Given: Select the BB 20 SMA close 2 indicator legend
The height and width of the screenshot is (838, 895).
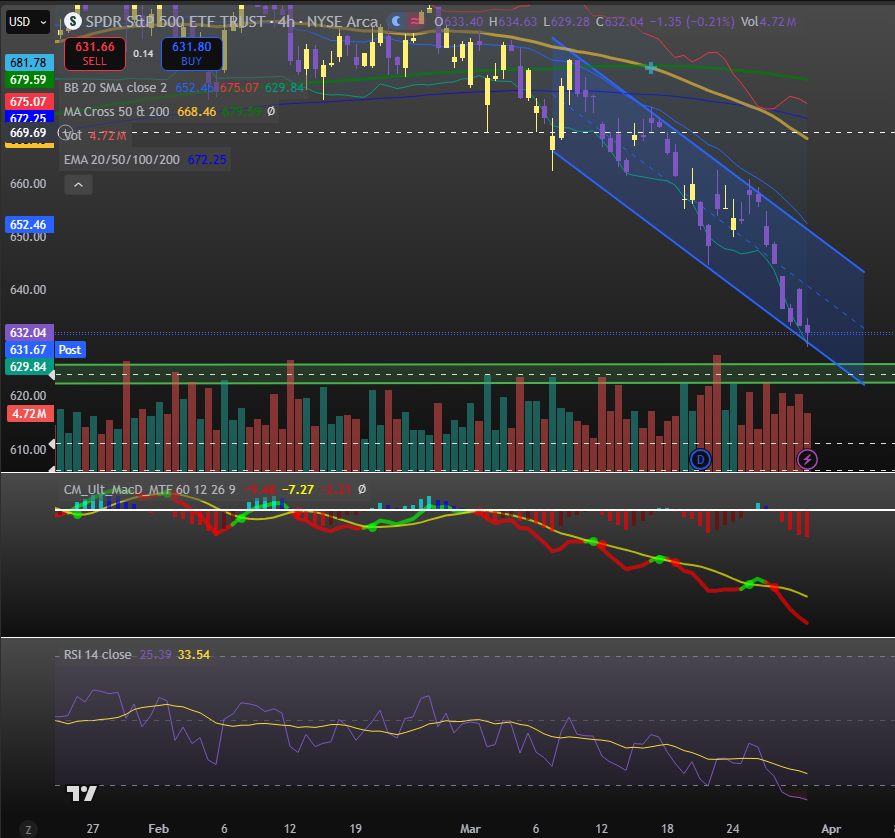Looking at the screenshot, I should tap(115, 88).
